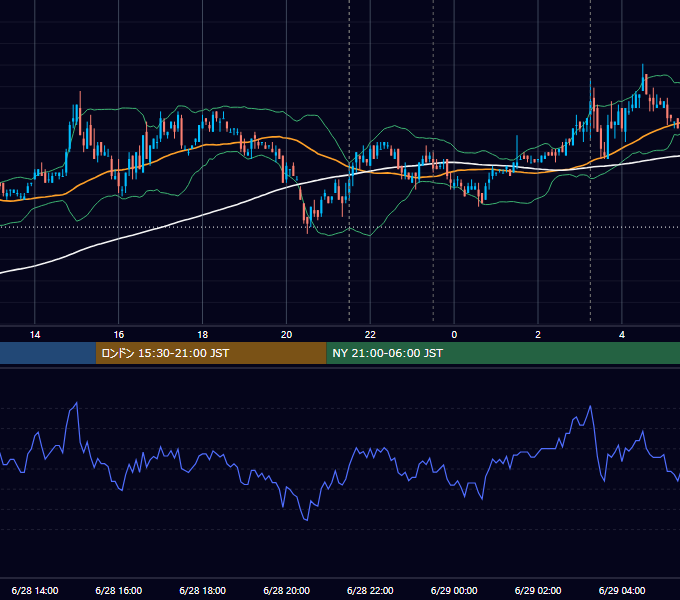680x600 pixels.
Task: Click the 6/28 14:00 date label
Action: [x=35, y=590]
